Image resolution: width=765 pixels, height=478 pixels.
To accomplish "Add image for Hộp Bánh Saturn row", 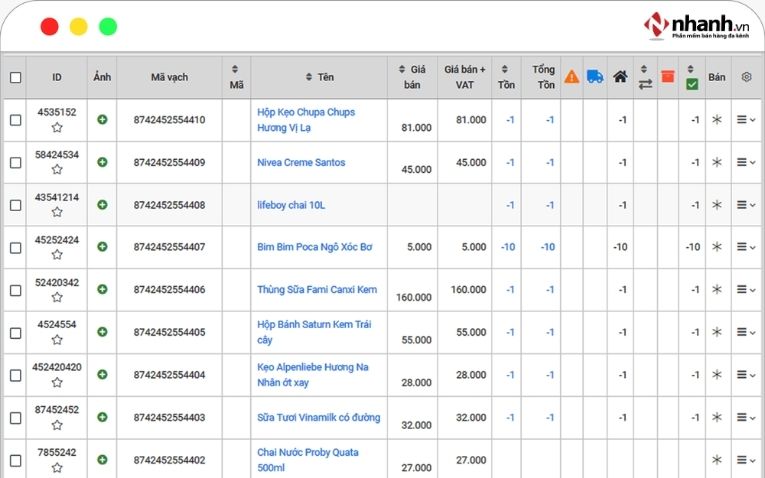I will tap(102, 332).
